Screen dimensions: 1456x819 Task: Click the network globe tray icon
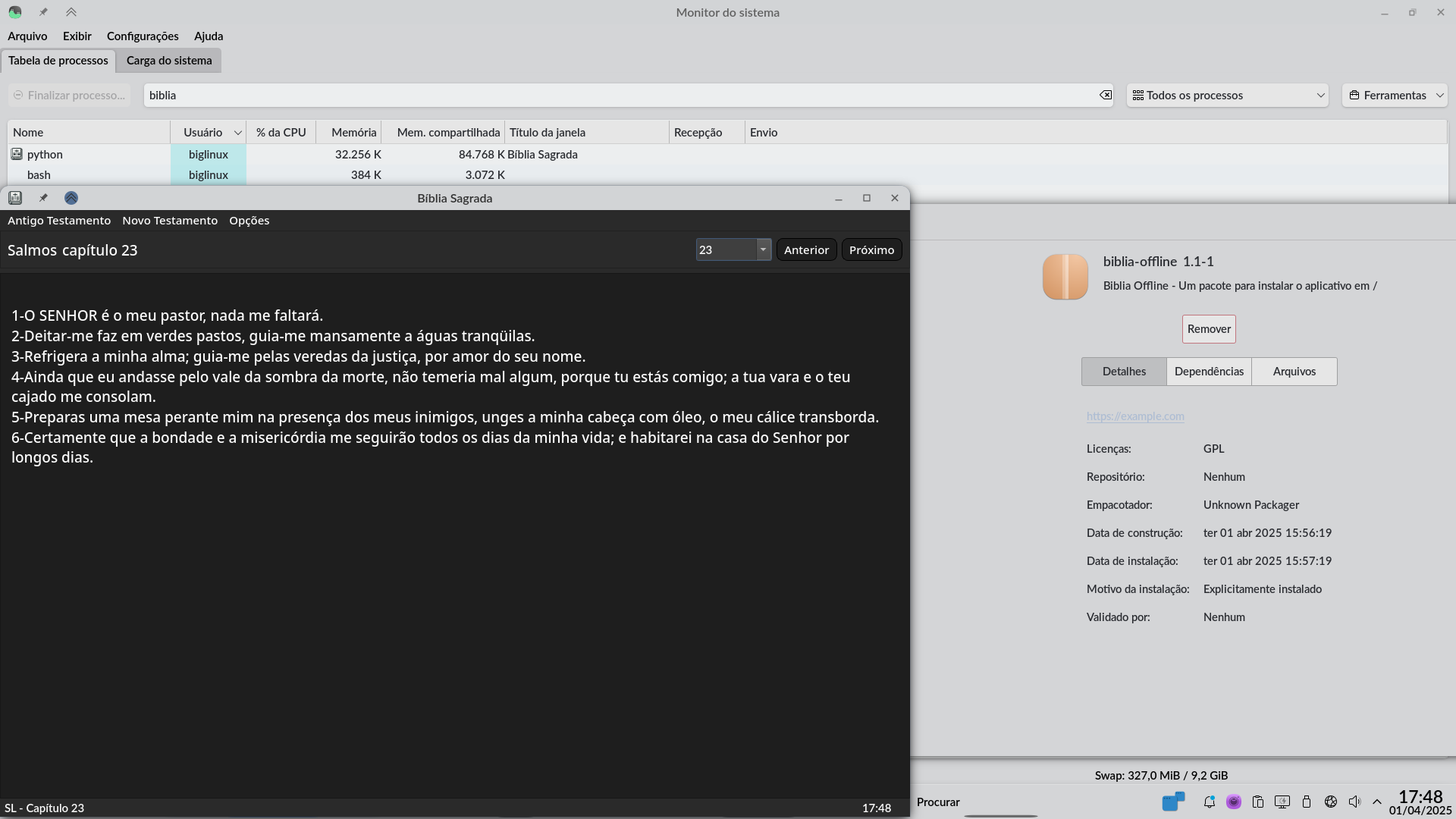[1330, 802]
